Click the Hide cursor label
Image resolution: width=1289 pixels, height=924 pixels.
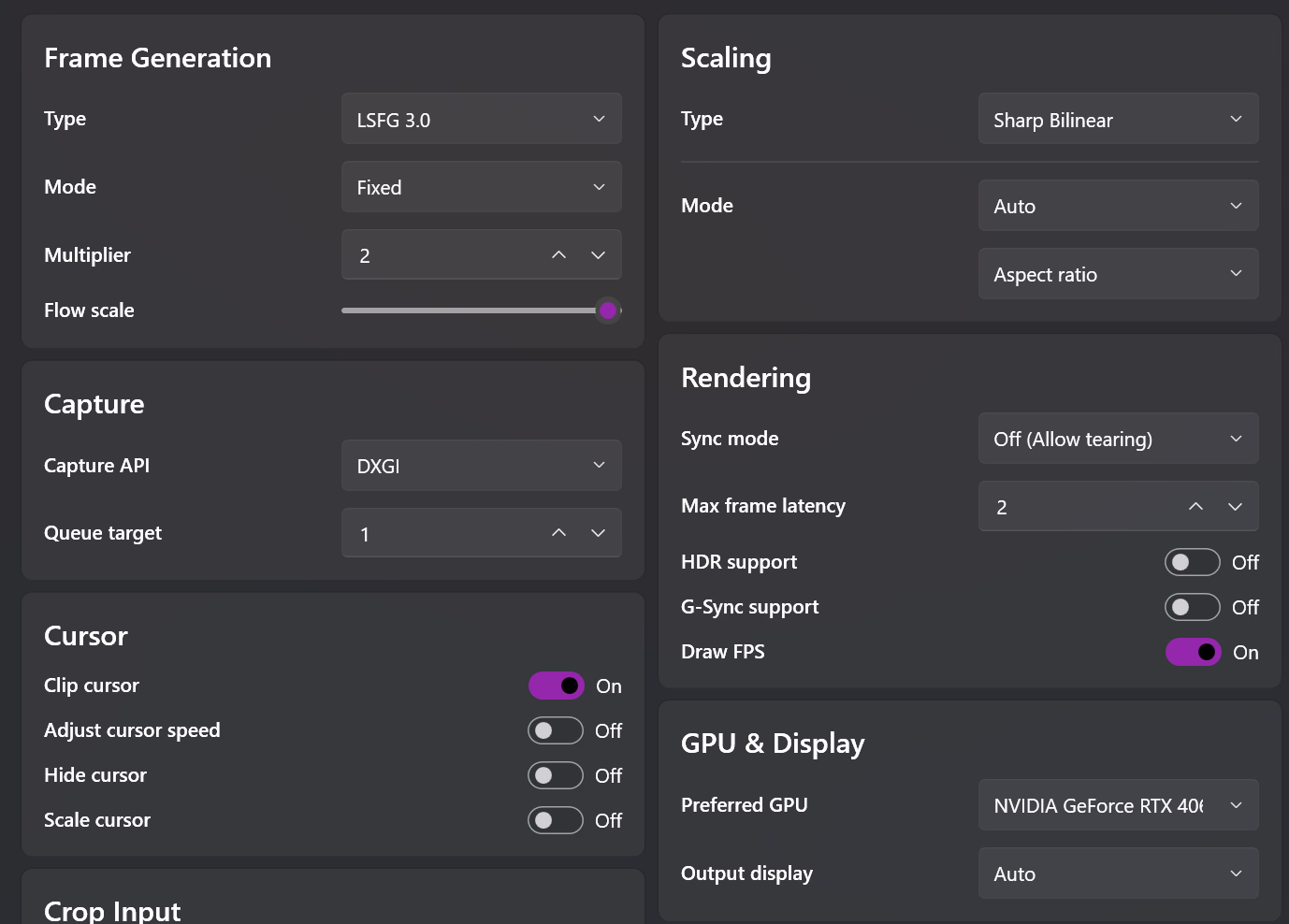(95, 775)
